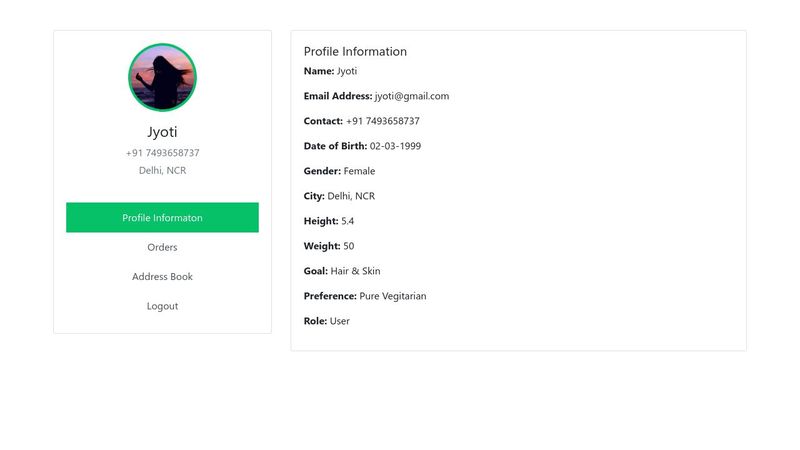Click the sidebar phone number +91 7493658737
Viewport: 800px width, 450px height.
[162, 153]
